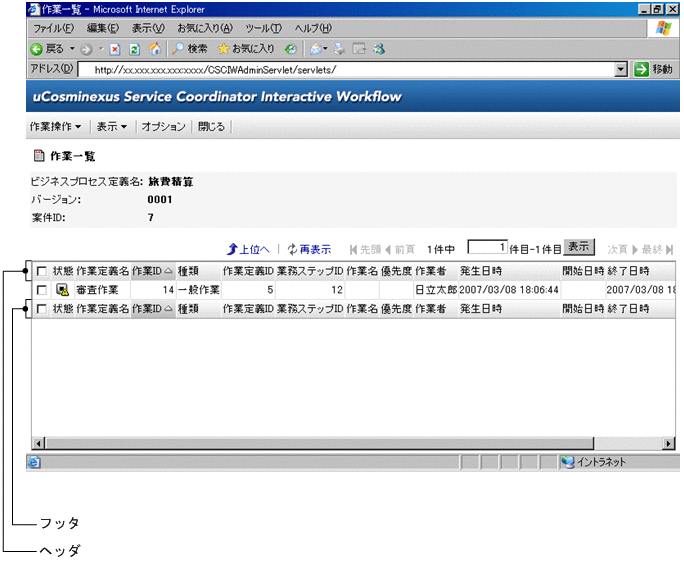Click the 次頁 (next page) navigation arrow
Screen dimensions: 684x563
tap(635, 249)
